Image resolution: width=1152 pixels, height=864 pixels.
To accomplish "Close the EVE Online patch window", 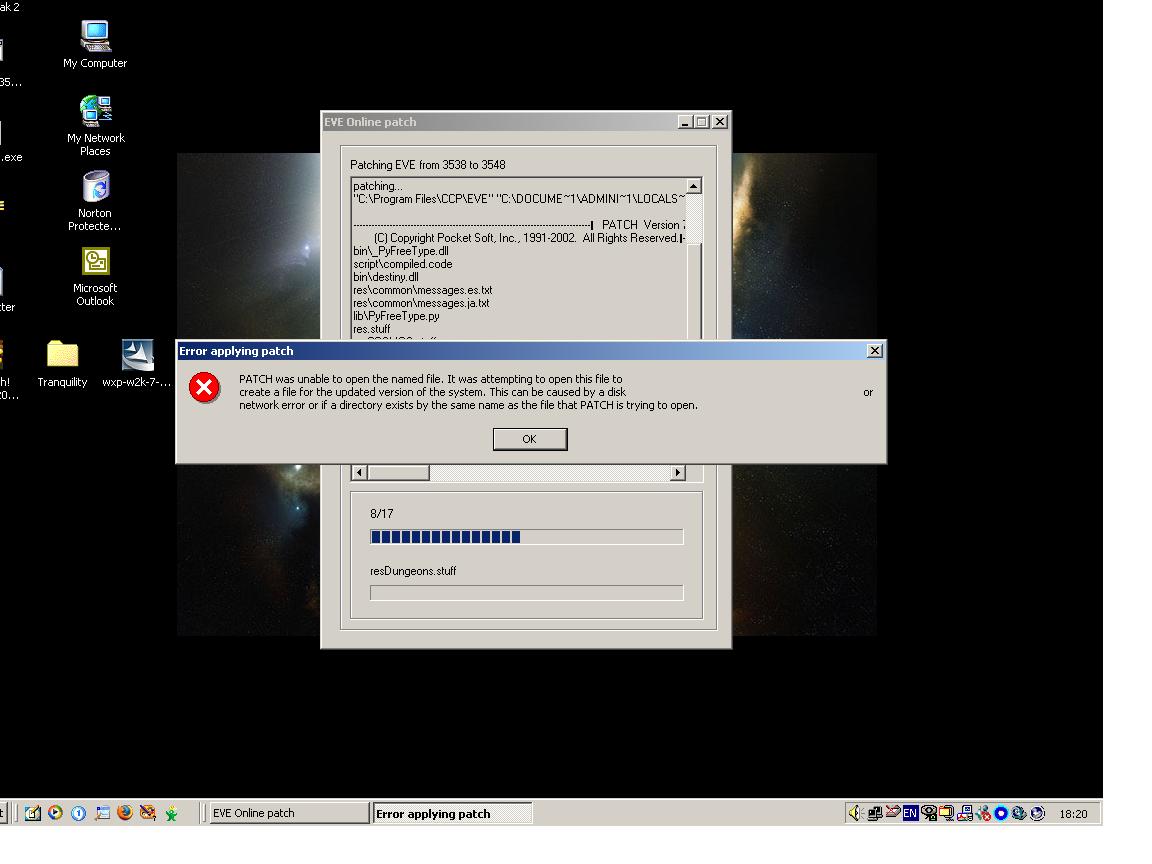I will coord(720,122).
